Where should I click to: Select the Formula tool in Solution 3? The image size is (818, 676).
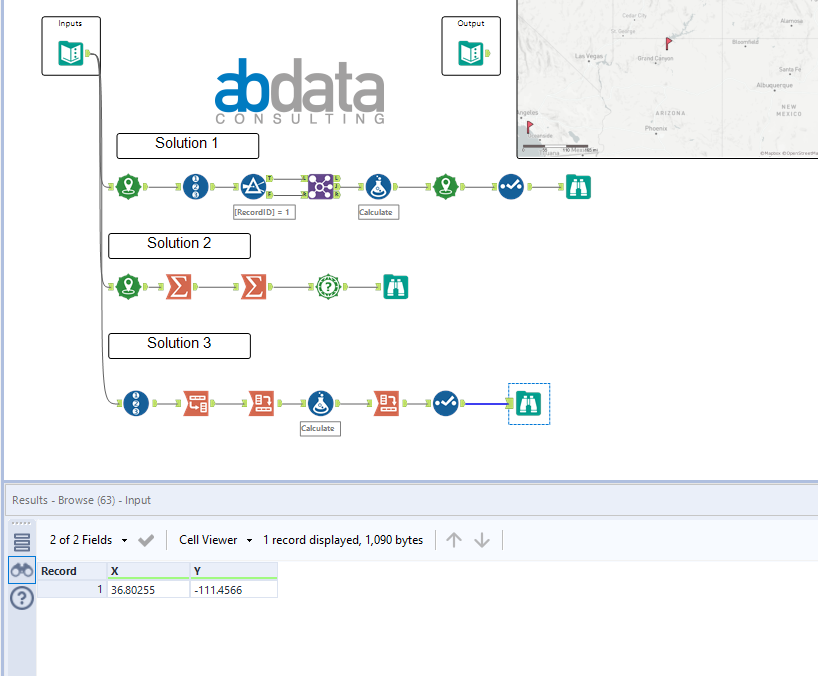click(x=321, y=403)
